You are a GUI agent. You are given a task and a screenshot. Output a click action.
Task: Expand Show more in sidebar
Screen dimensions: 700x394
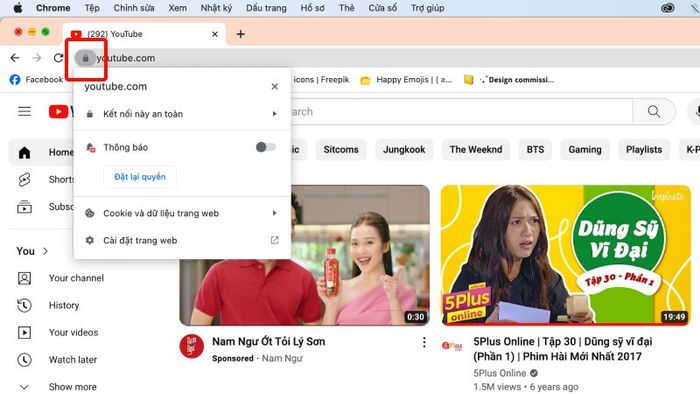[x=57, y=386]
